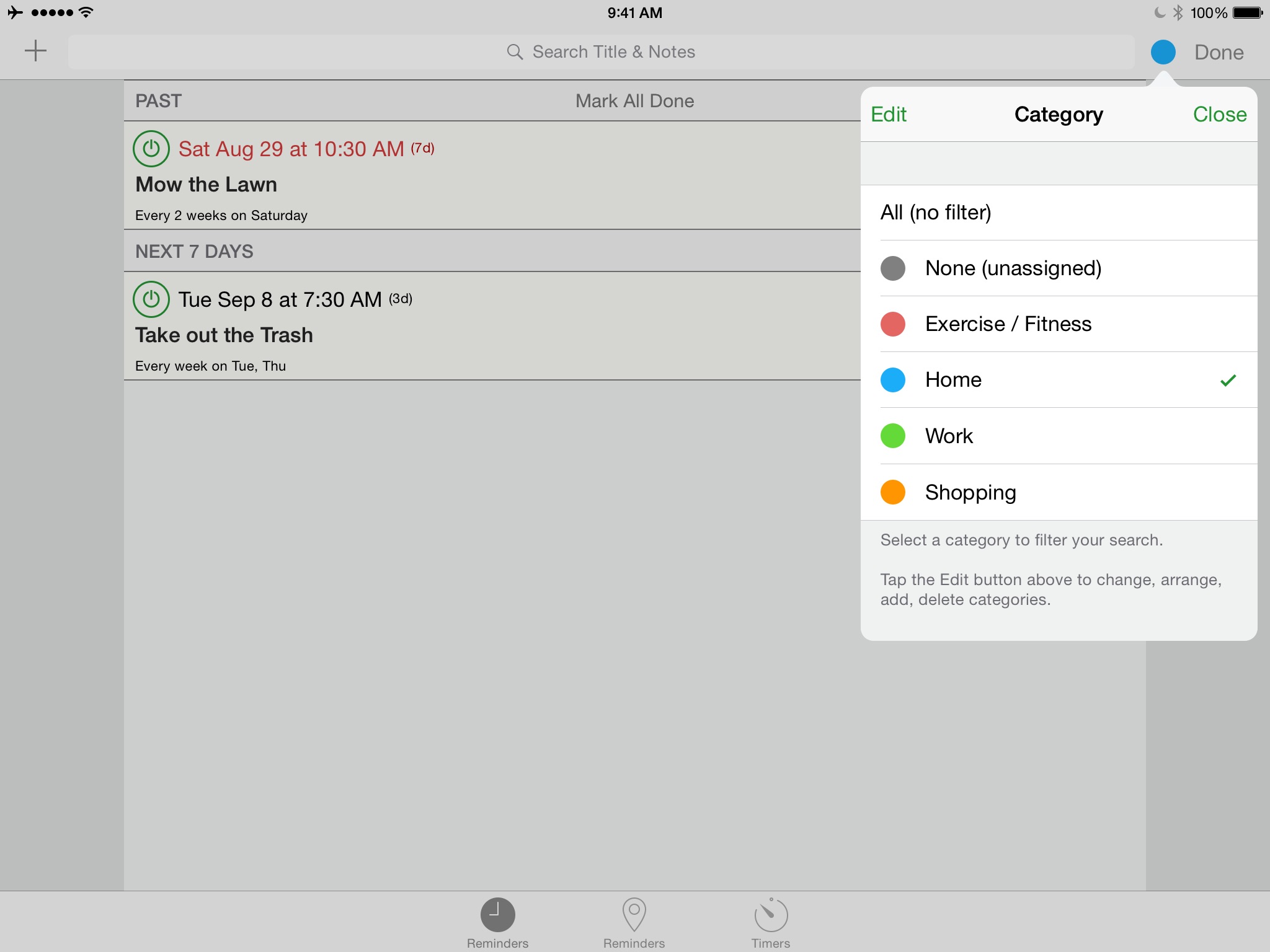Viewport: 1270px width, 952px height.
Task: Select the red Exercise / Fitness swatch
Action: (x=893, y=324)
